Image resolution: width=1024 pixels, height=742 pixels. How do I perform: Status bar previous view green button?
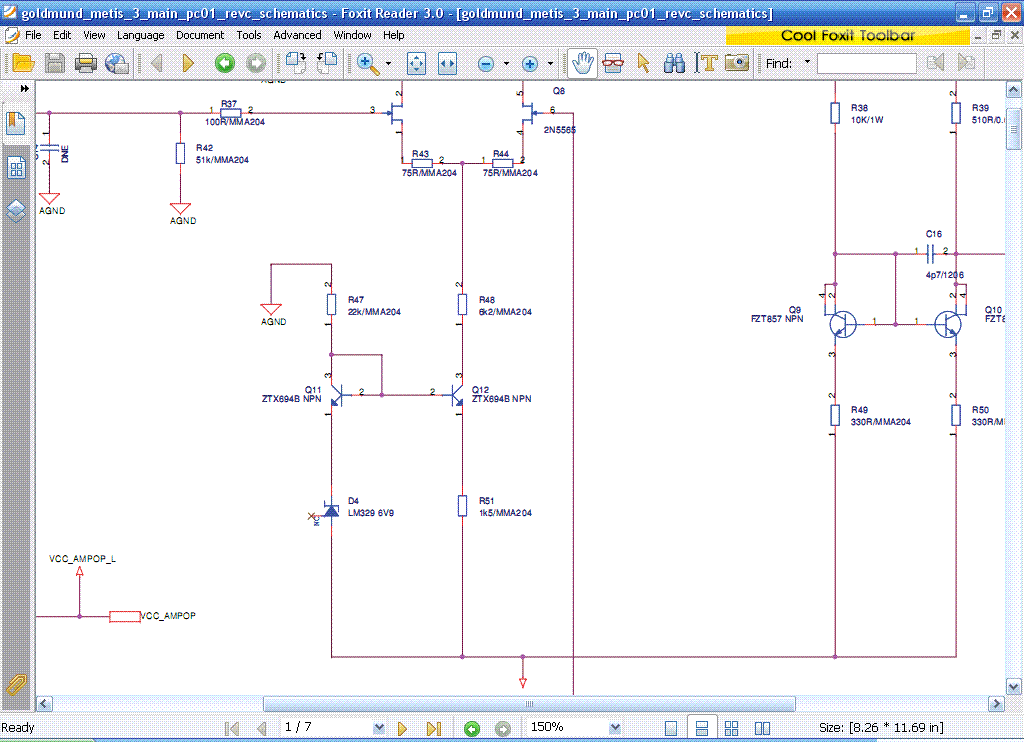click(x=472, y=728)
